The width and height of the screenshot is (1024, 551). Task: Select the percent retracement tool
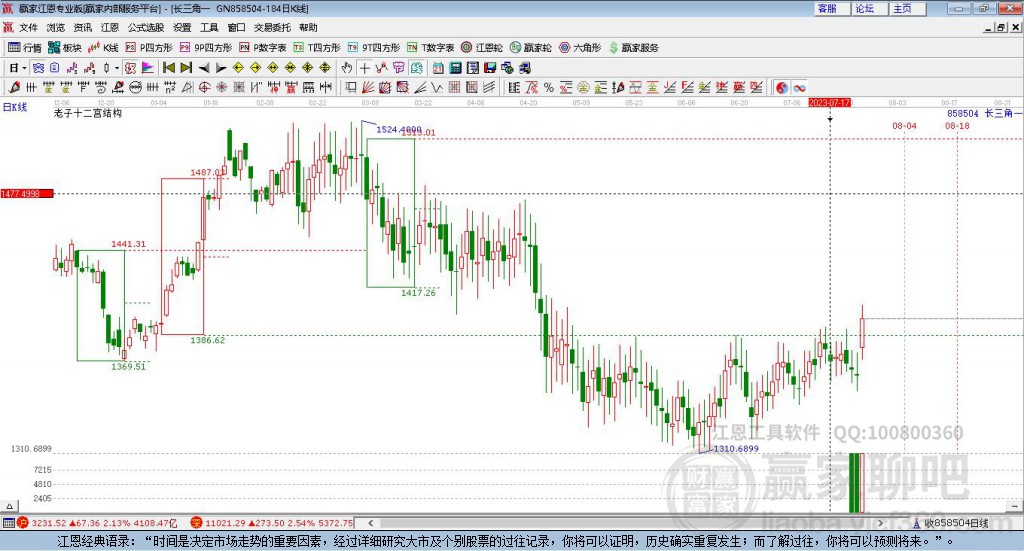pos(549,87)
